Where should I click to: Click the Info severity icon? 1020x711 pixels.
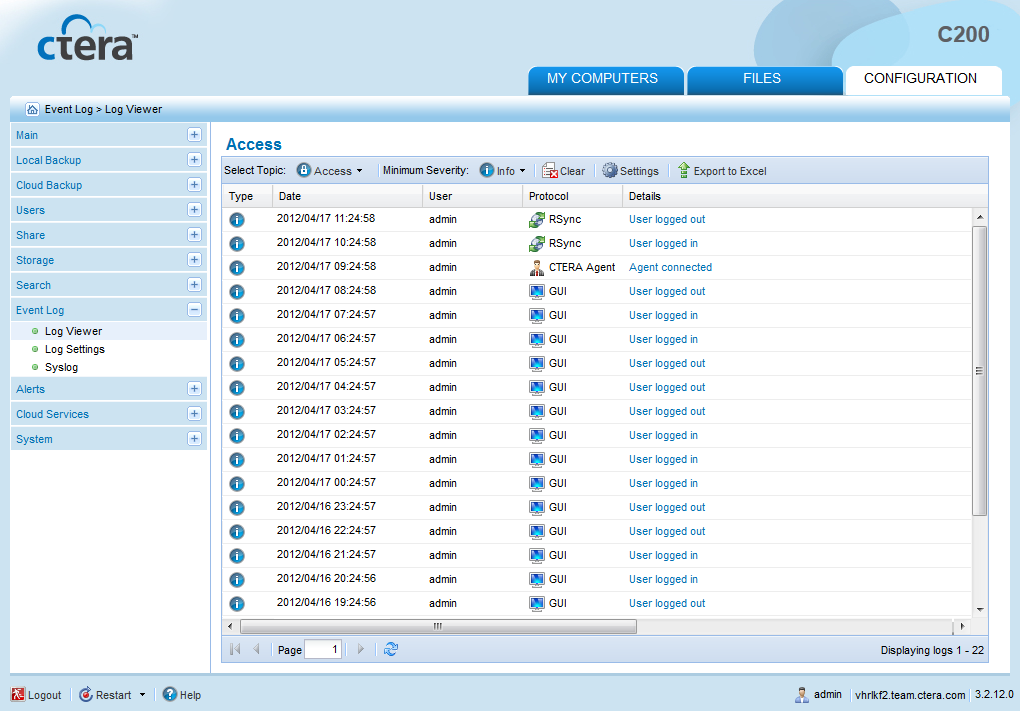[x=487, y=170]
